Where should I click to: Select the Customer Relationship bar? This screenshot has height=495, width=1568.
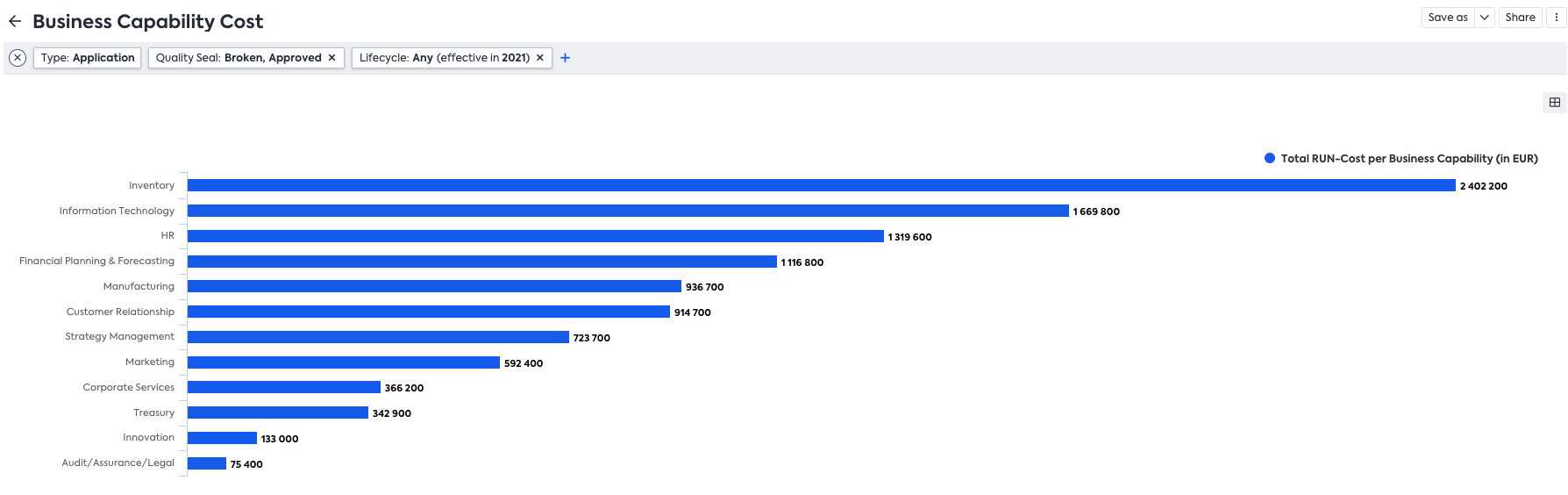(x=429, y=312)
